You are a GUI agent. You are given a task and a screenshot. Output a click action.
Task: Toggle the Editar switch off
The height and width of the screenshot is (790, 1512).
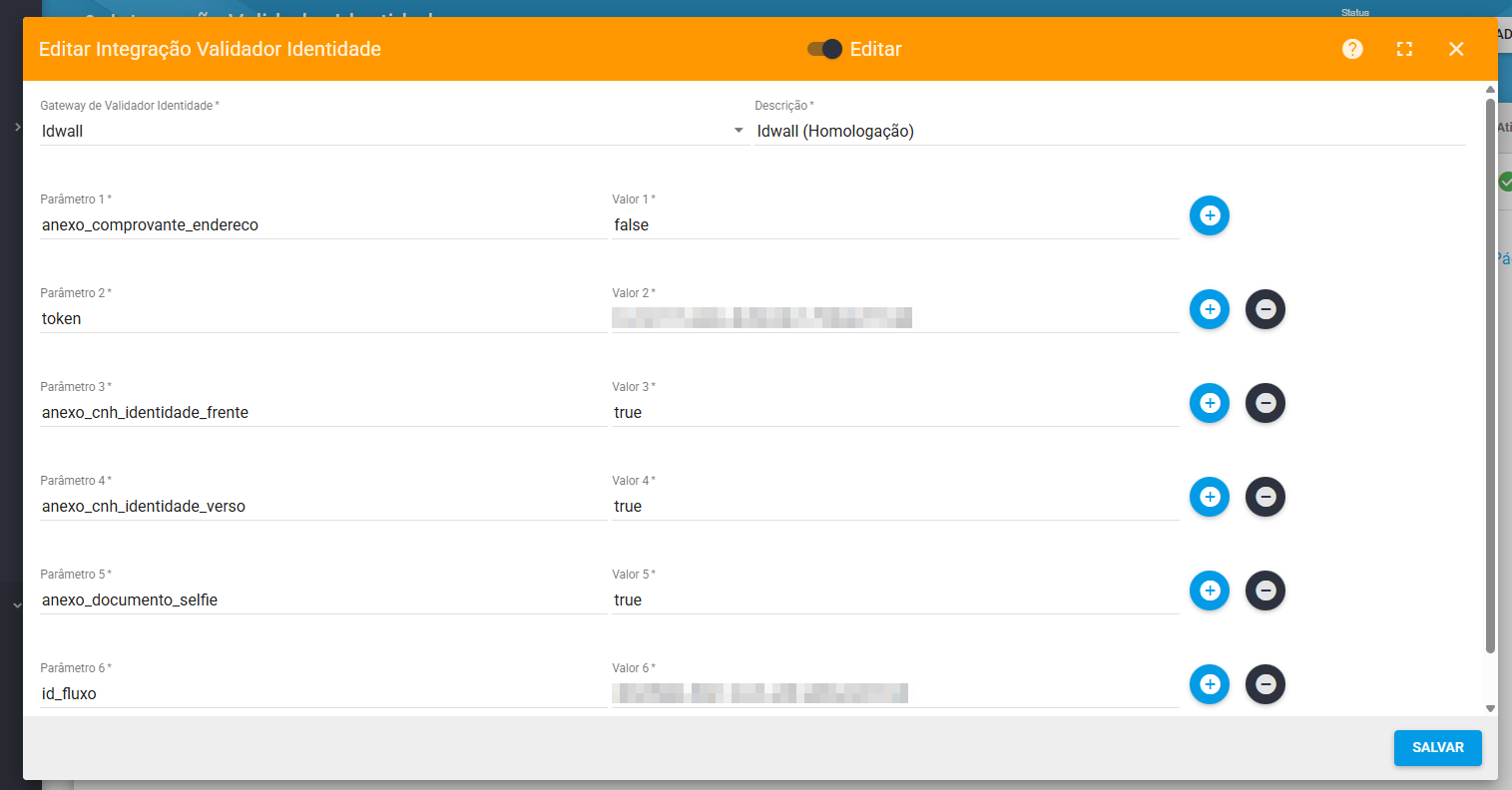[825, 49]
